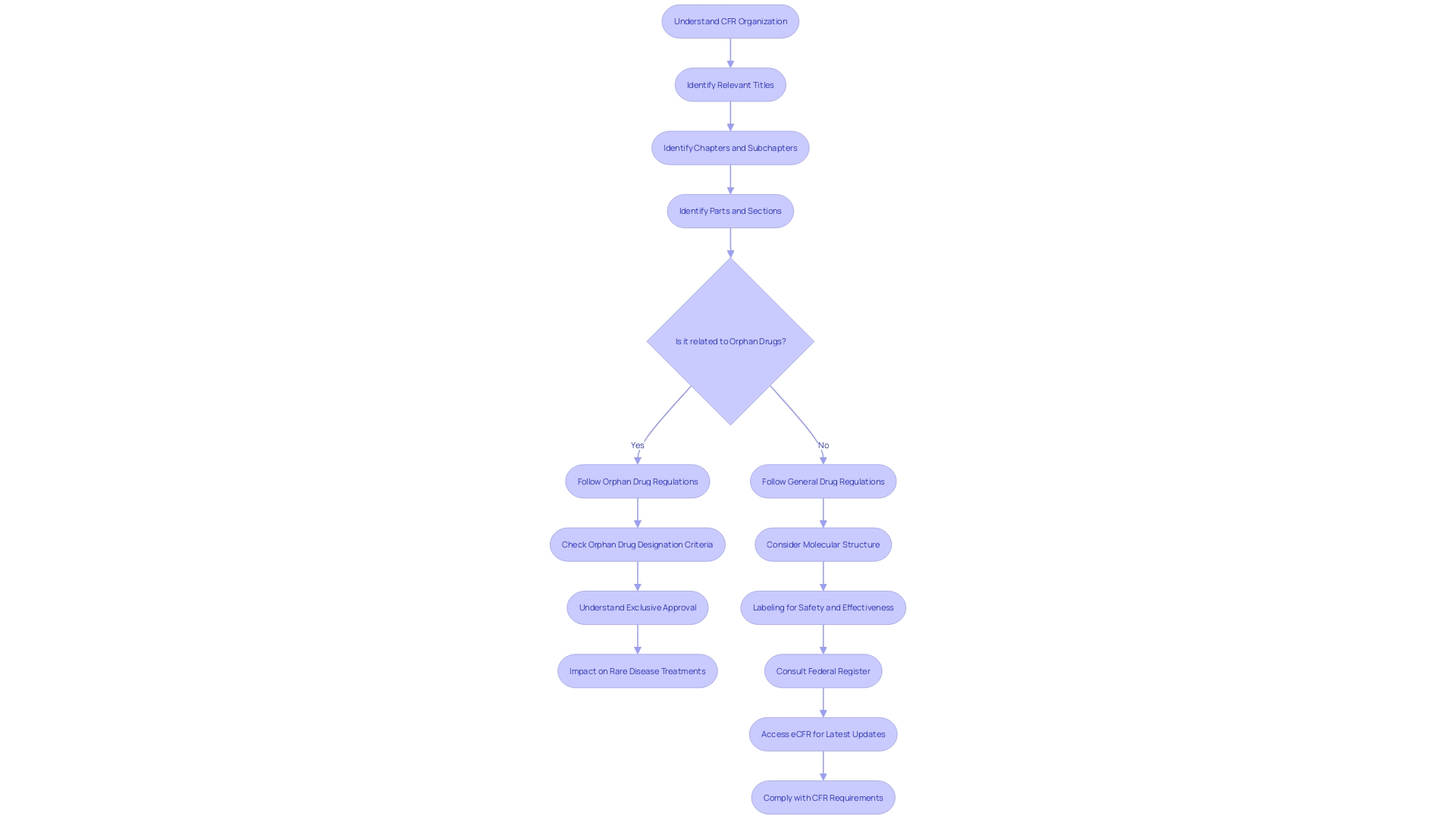Toggle the Yes branch from decision node
The image size is (1456, 819).
(x=637, y=445)
